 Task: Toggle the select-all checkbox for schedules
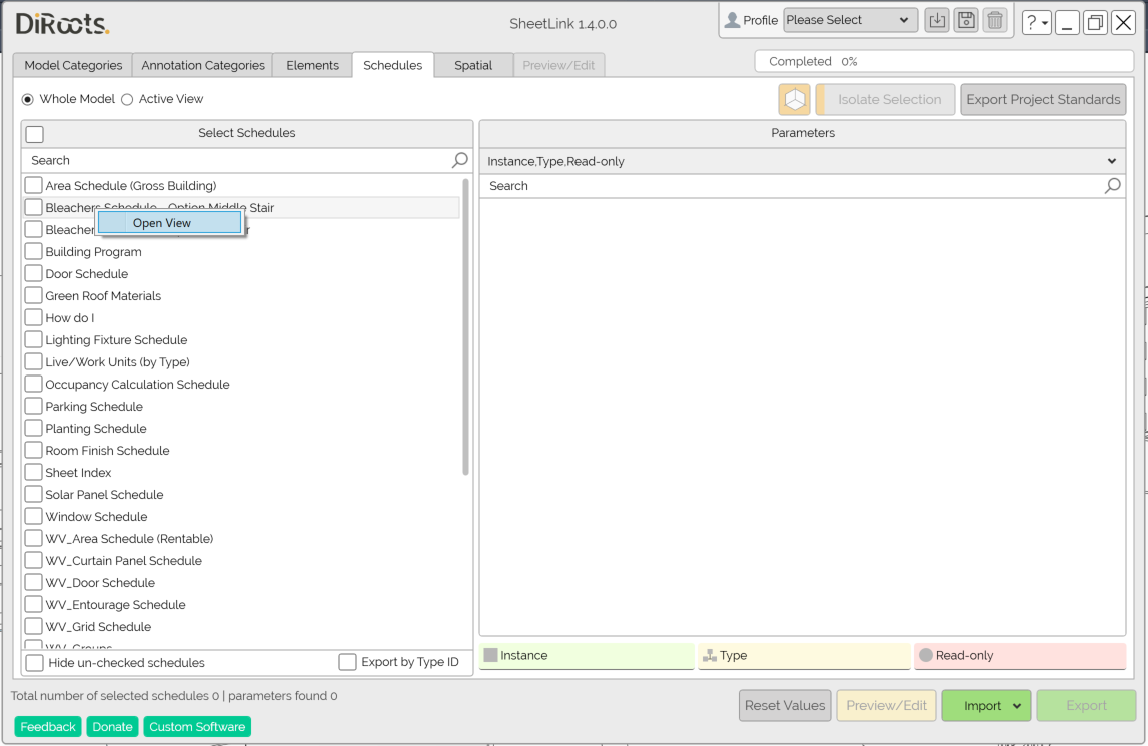point(33,133)
